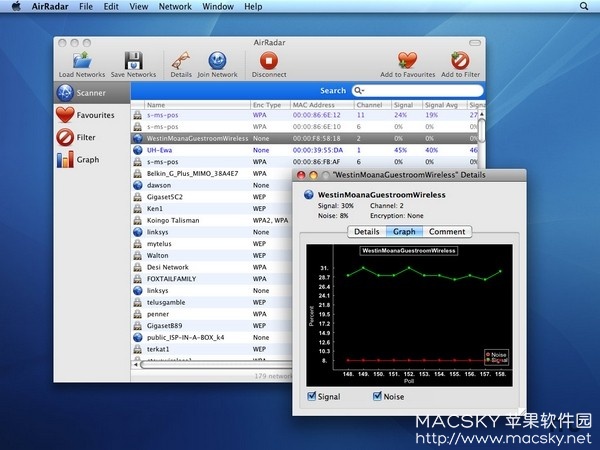Screen dimensions: 600x450
Task: Select the penner network row
Action: click(x=211, y=314)
